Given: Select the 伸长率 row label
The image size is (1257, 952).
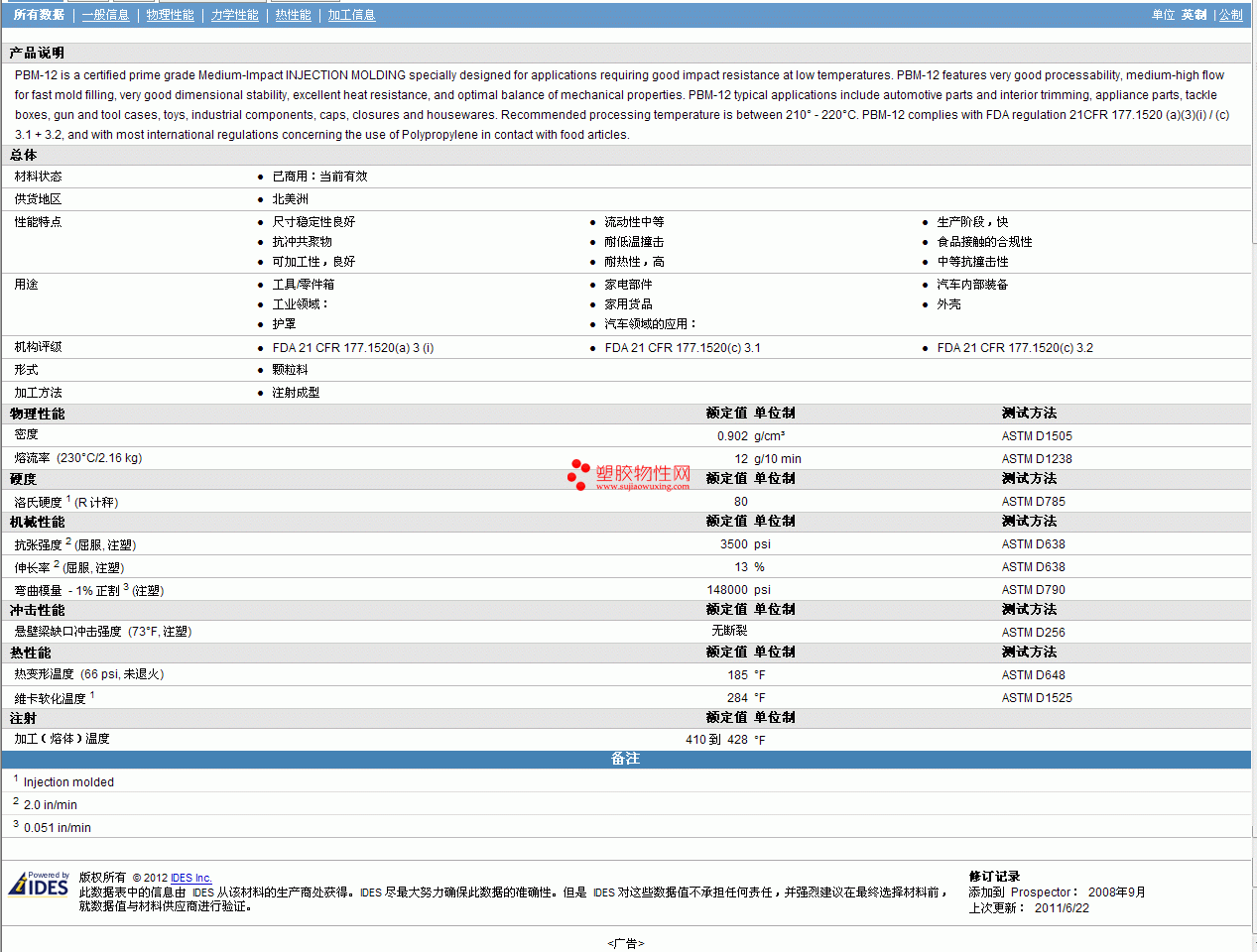Looking at the screenshot, I should pyautogui.click(x=69, y=567).
